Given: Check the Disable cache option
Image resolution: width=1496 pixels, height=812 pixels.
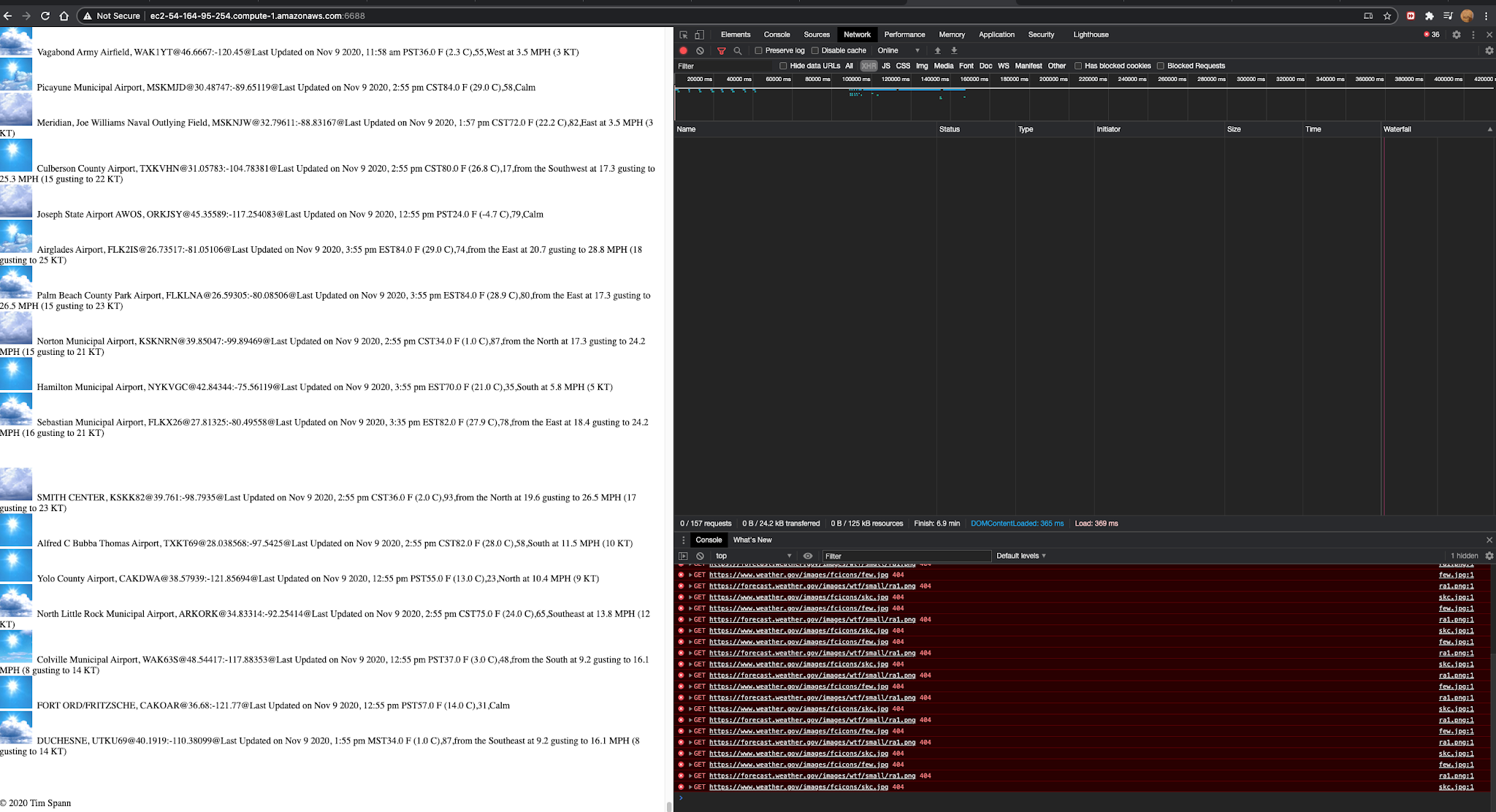Looking at the screenshot, I should (814, 50).
